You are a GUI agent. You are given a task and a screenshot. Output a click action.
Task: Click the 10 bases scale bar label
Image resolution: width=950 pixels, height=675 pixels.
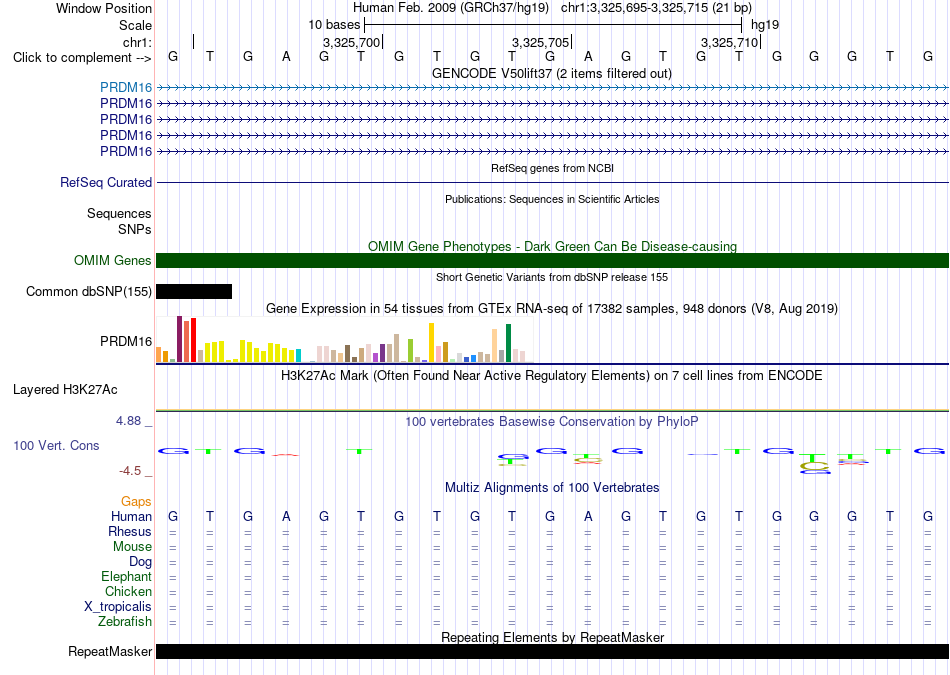click(x=334, y=25)
